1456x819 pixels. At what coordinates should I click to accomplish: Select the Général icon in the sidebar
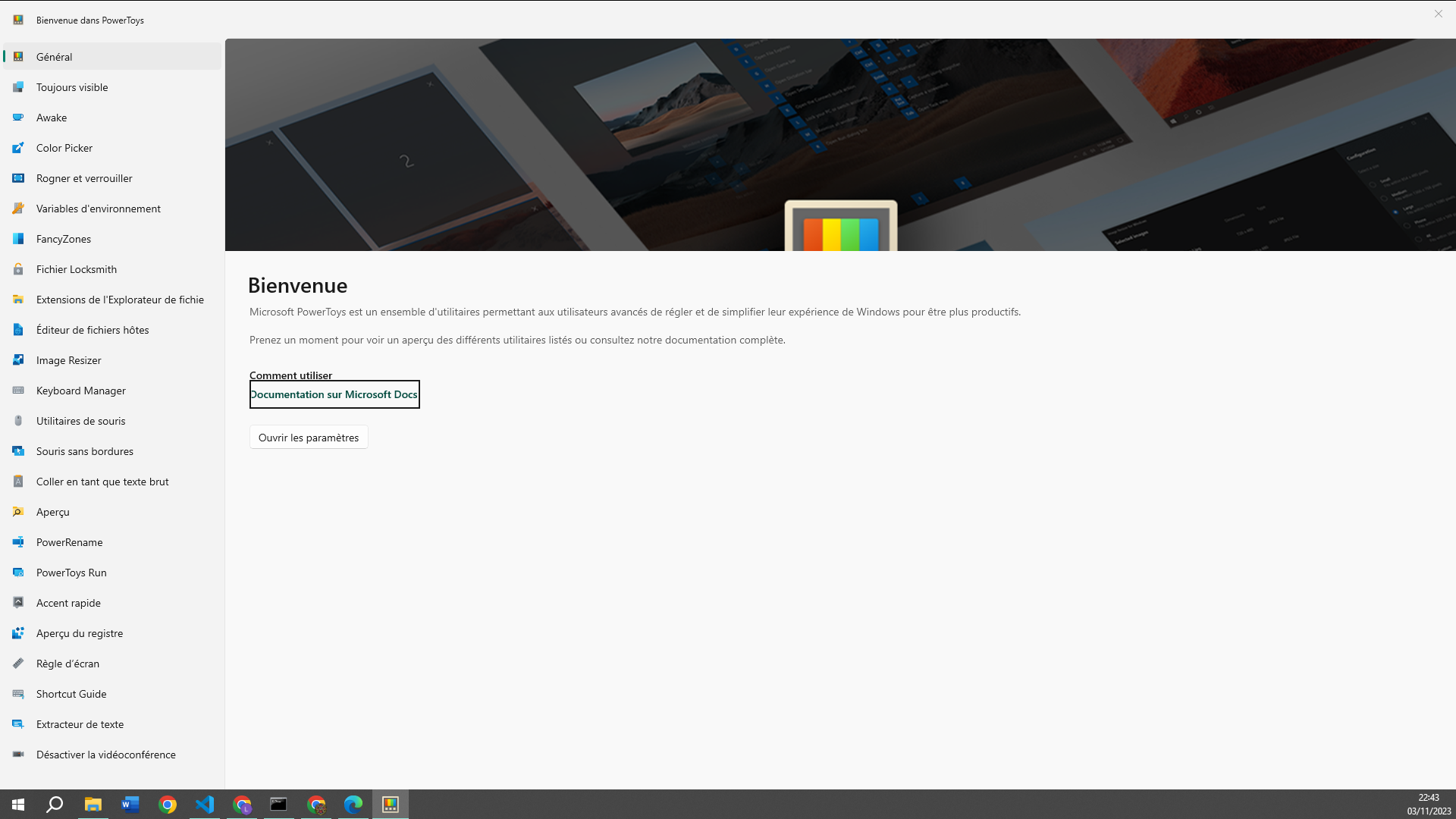(18, 57)
